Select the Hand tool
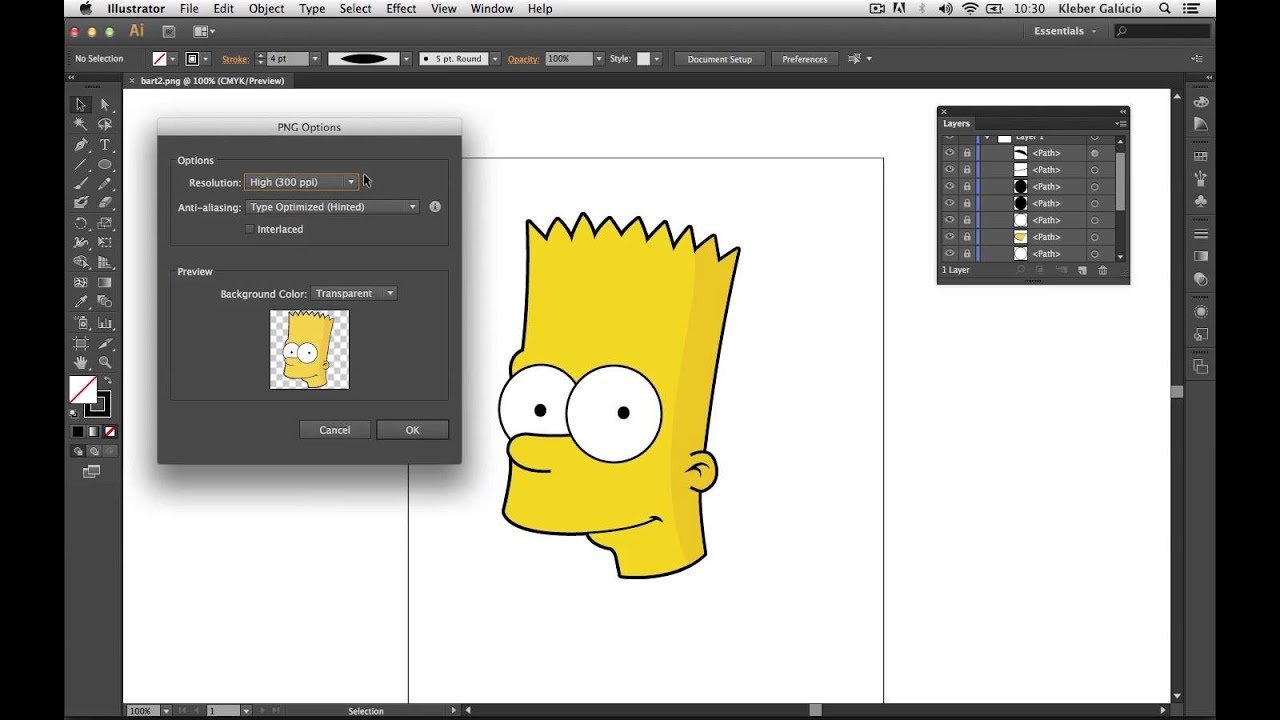 click(x=81, y=362)
